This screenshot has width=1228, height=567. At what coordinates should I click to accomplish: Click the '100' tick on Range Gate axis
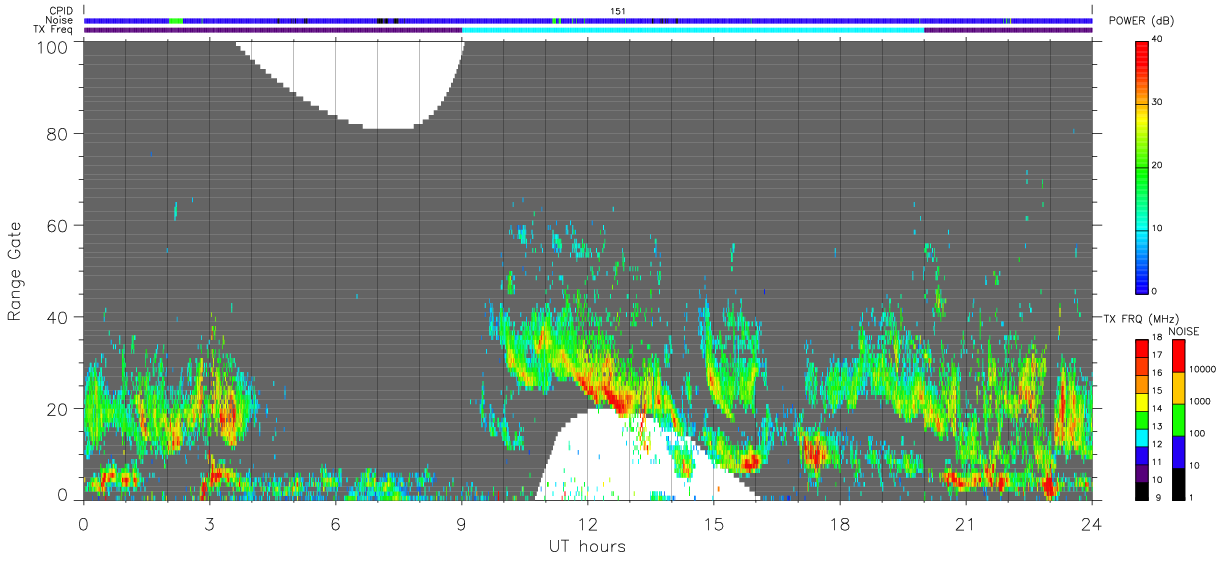click(52, 47)
